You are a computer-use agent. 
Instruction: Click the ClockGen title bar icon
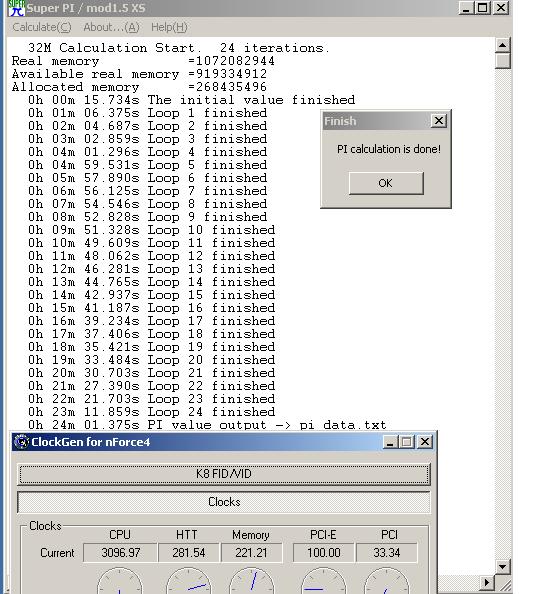tap(22, 442)
